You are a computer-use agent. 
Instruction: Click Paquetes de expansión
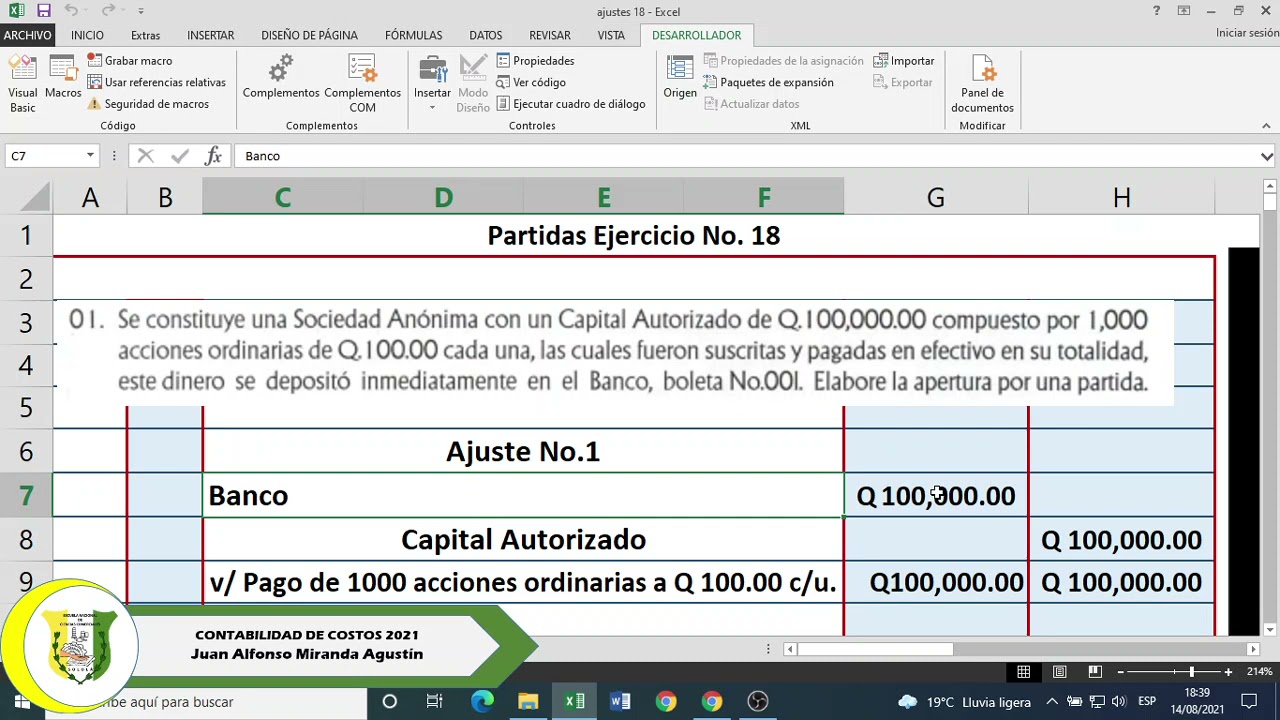click(x=768, y=82)
